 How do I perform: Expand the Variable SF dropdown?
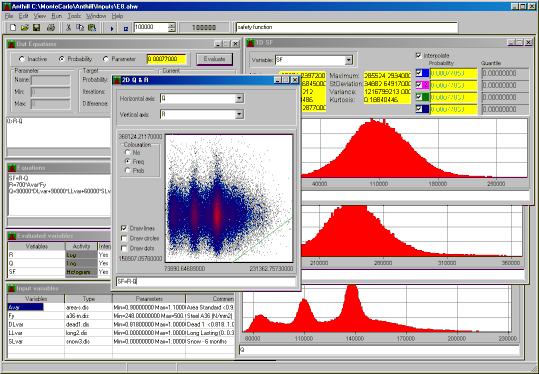pyautogui.click(x=349, y=60)
